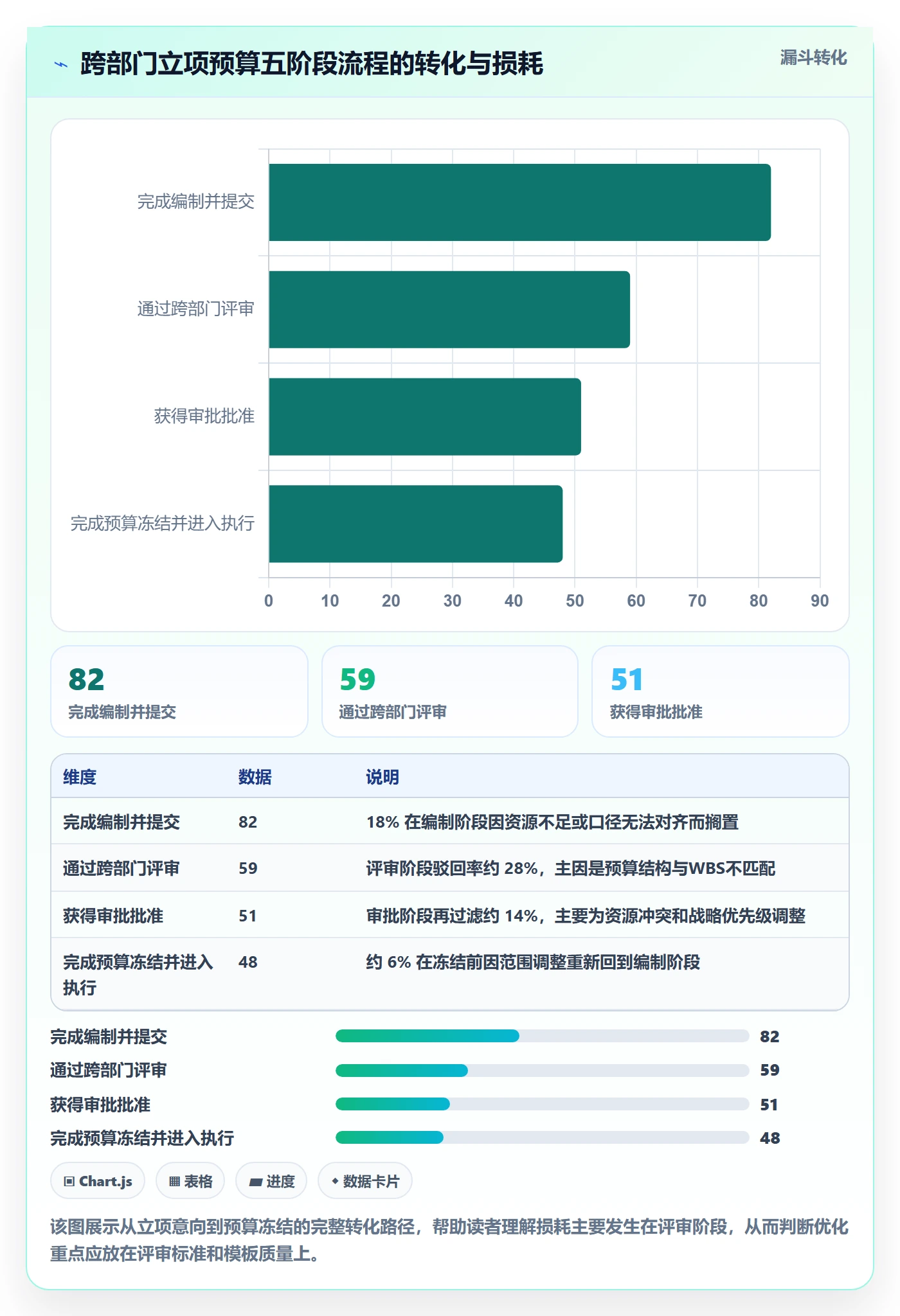Click the x-axis tick label 50
Image resolution: width=900 pixels, height=1316 pixels.
point(575,601)
